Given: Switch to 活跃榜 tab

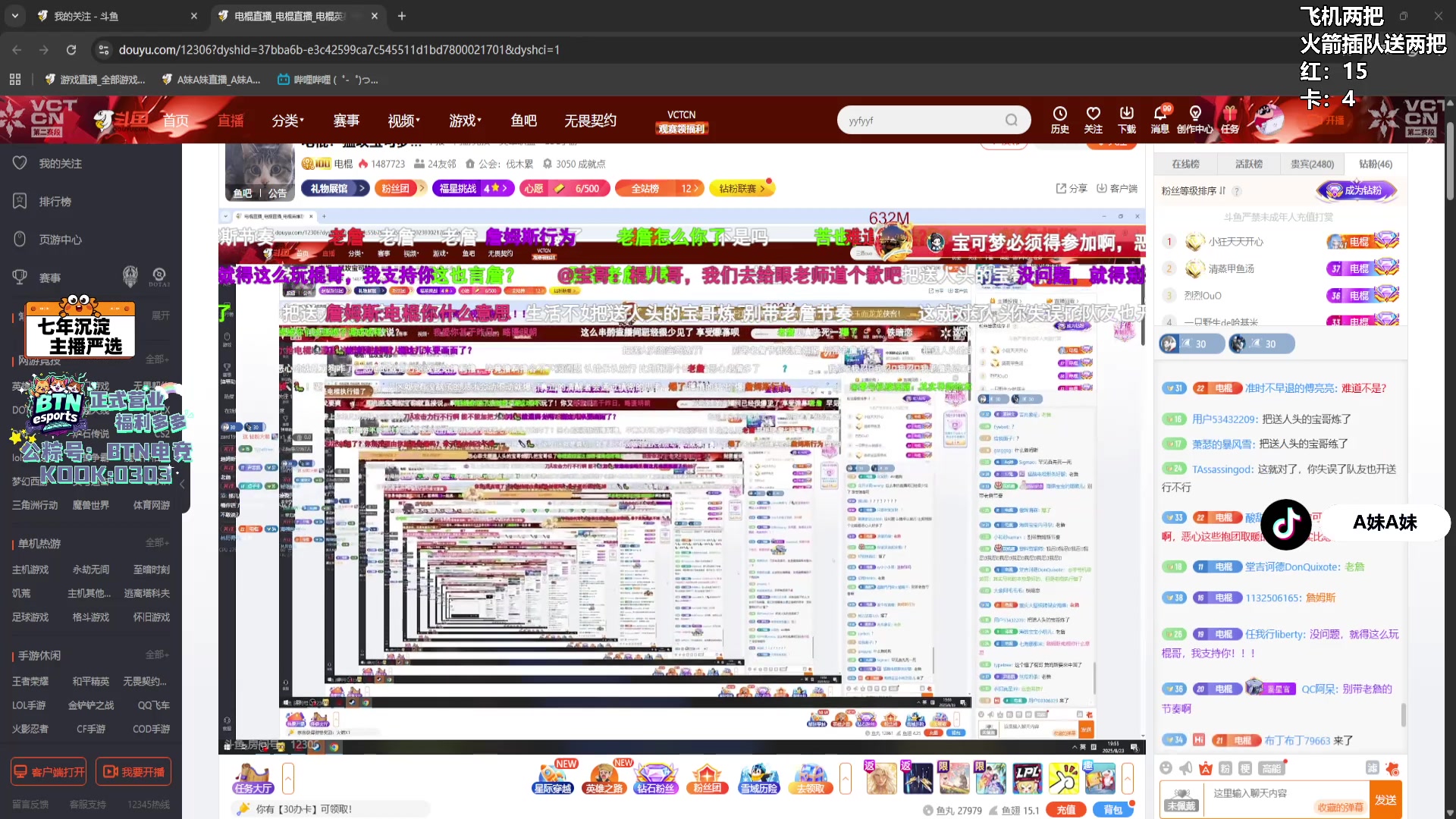Looking at the screenshot, I should pyautogui.click(x=1248, y=164).
